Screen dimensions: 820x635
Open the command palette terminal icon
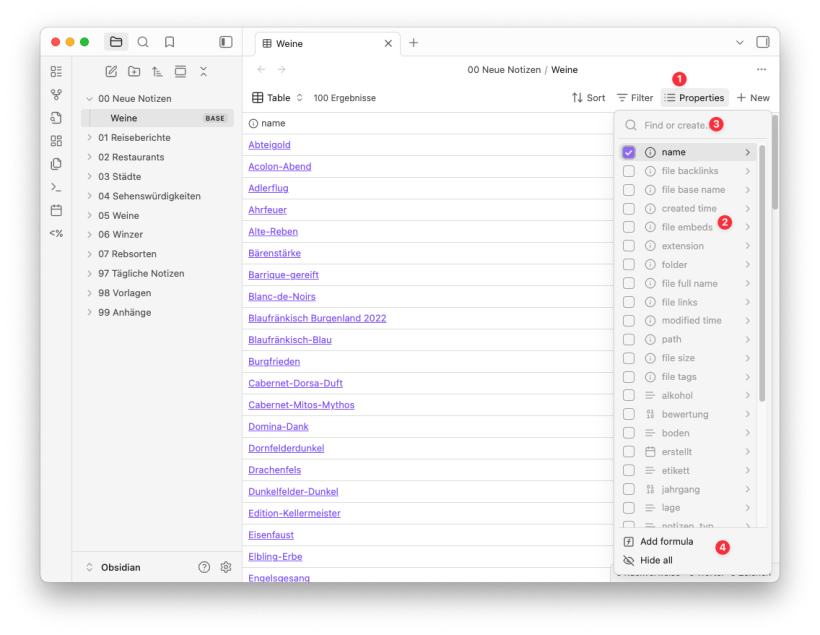(56, 187)
